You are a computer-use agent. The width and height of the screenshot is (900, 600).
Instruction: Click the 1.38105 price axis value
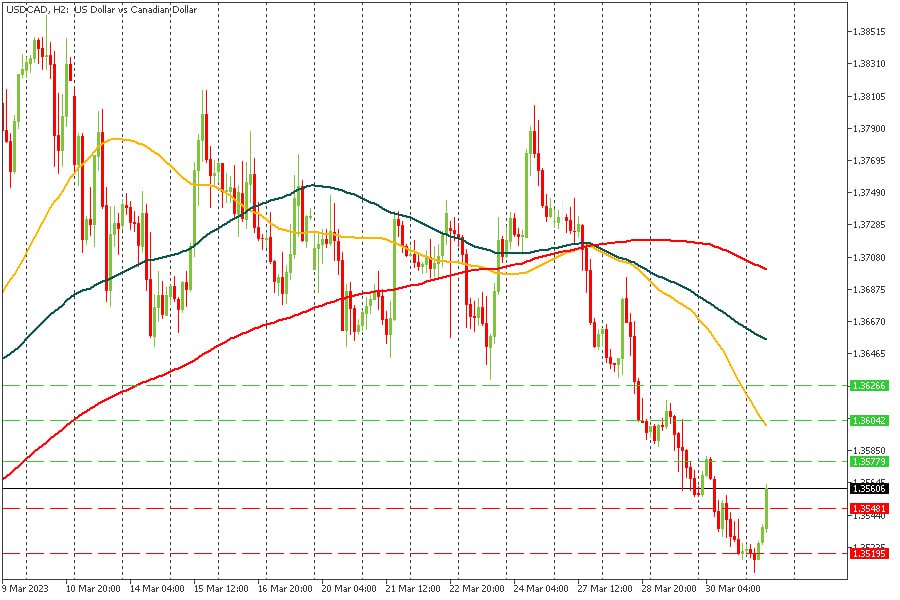coord(869,96)
